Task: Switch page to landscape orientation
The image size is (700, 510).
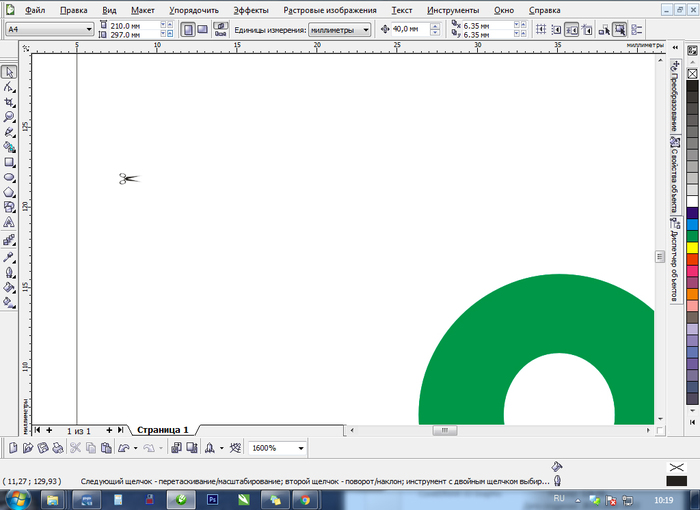Action: pyautogui.click(x=203, y=30)
